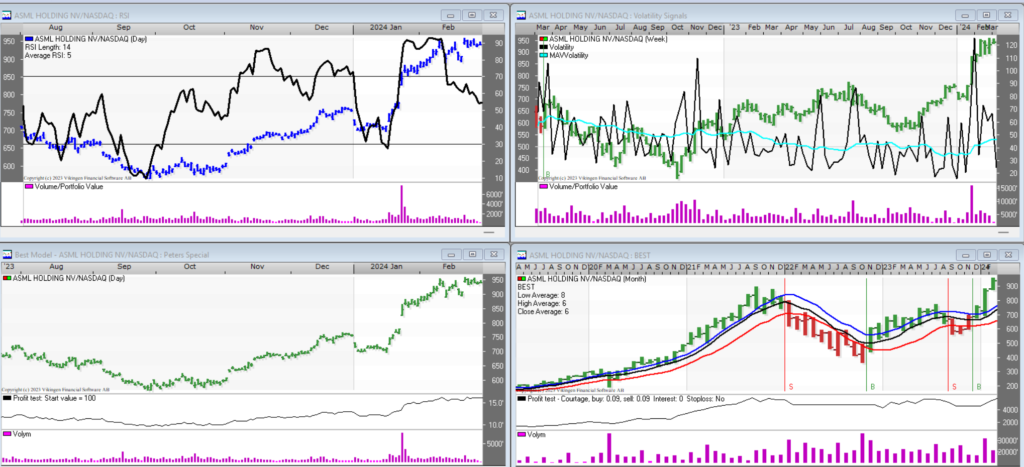Viewport: 1024px width, 467px height.
Task: Click the first green B buy marker in BEST
Action: coord(872,387)
